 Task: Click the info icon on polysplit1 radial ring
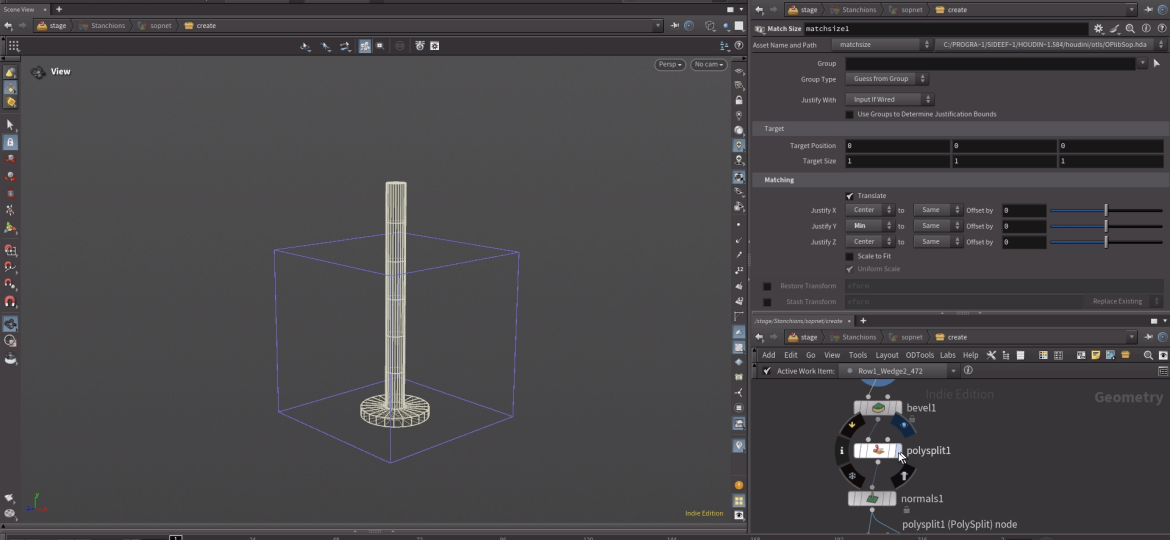[842, 451]
